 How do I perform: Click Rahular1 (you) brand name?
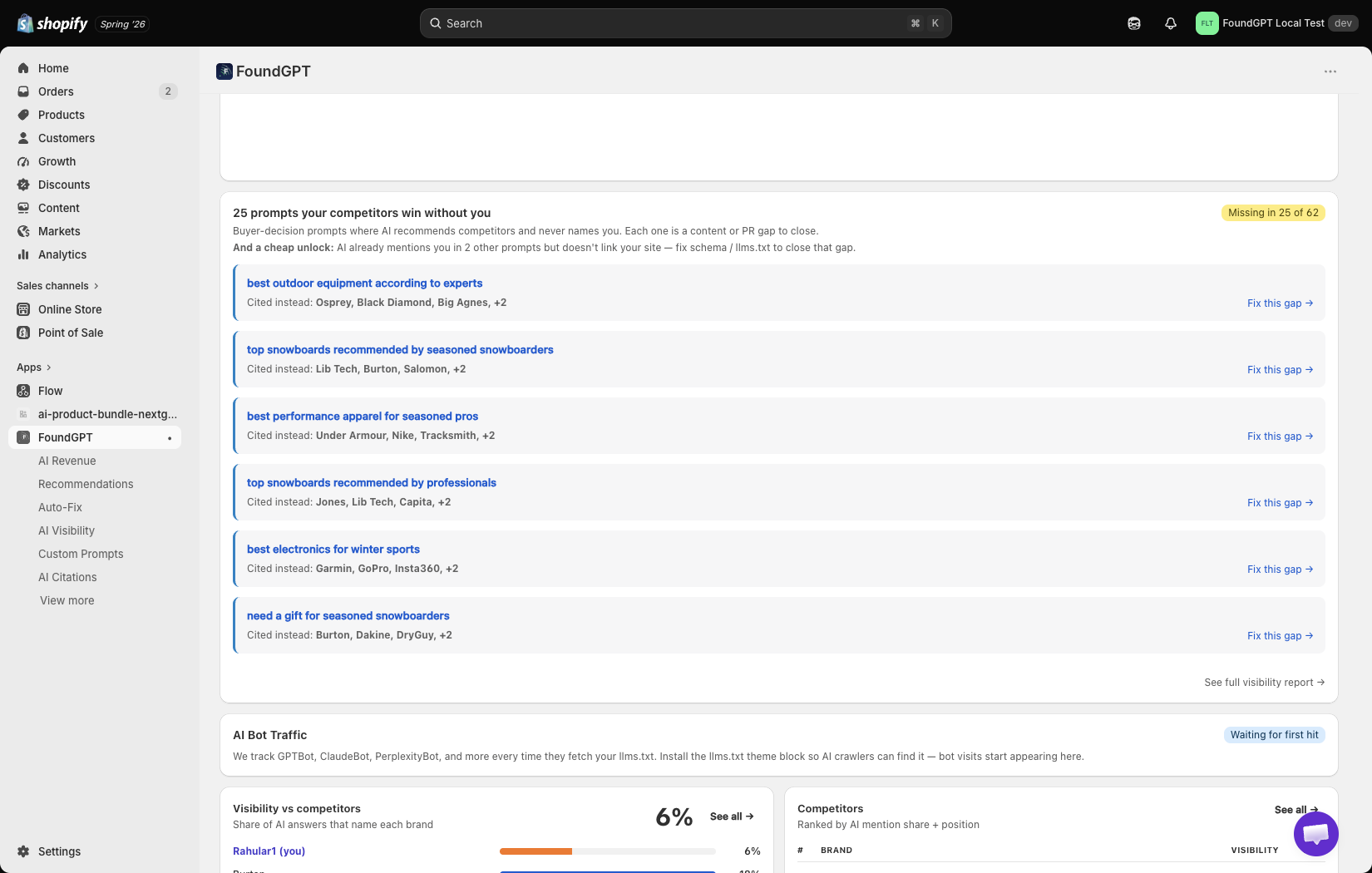(269, 851)
